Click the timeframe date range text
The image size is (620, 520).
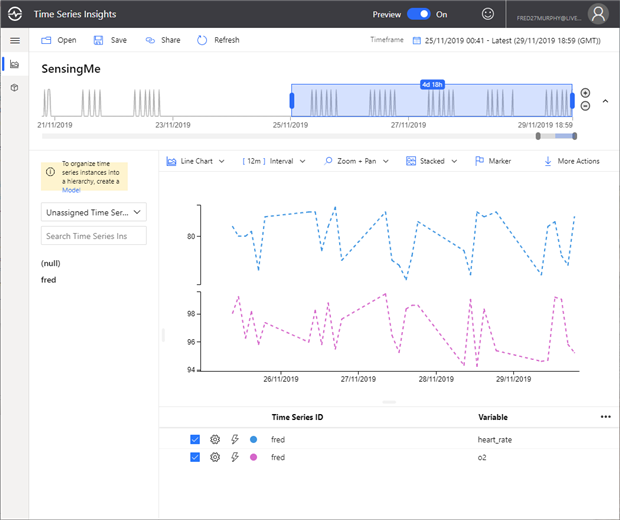pos(512,41)
